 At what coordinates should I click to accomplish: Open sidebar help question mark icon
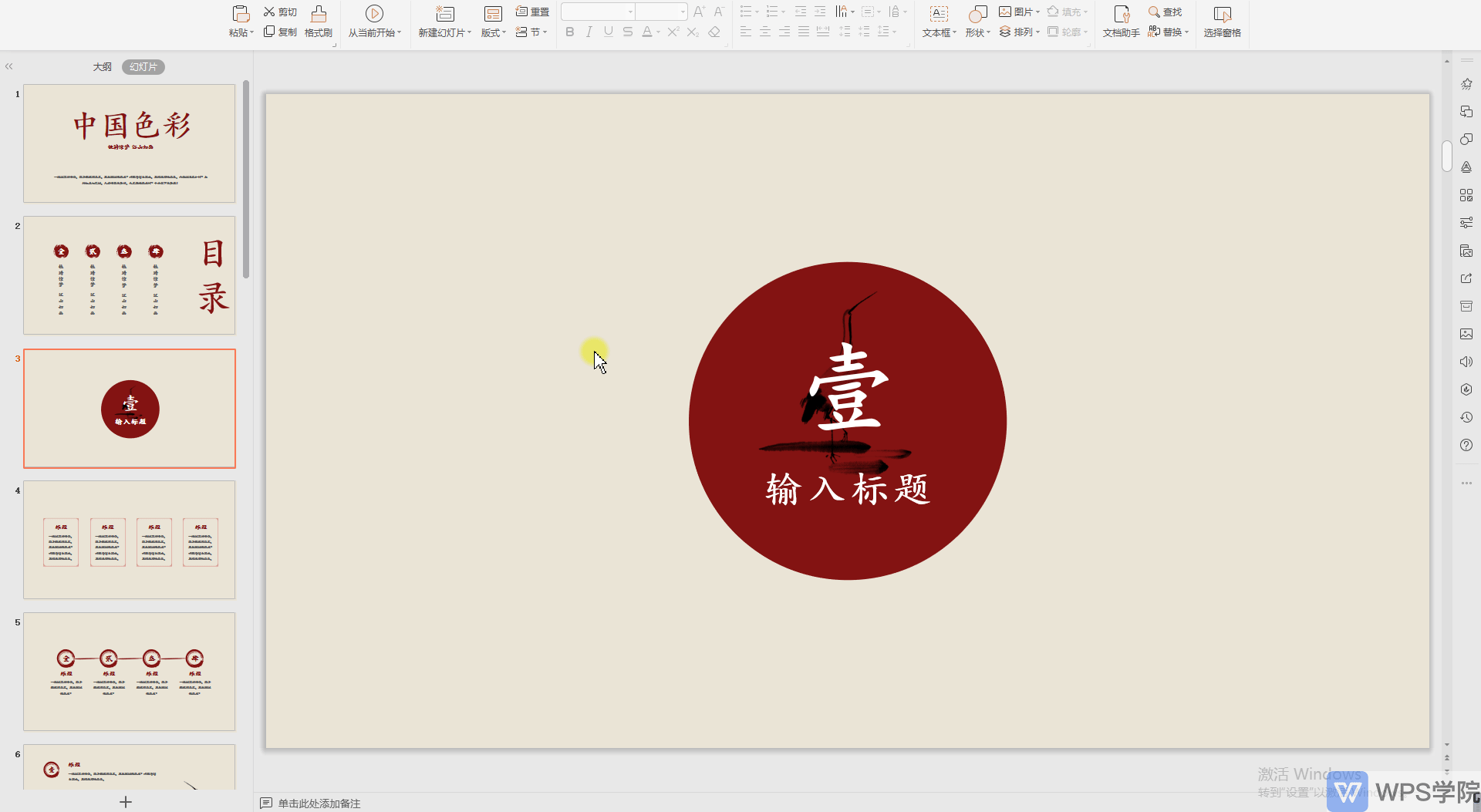pos(1466,445)
